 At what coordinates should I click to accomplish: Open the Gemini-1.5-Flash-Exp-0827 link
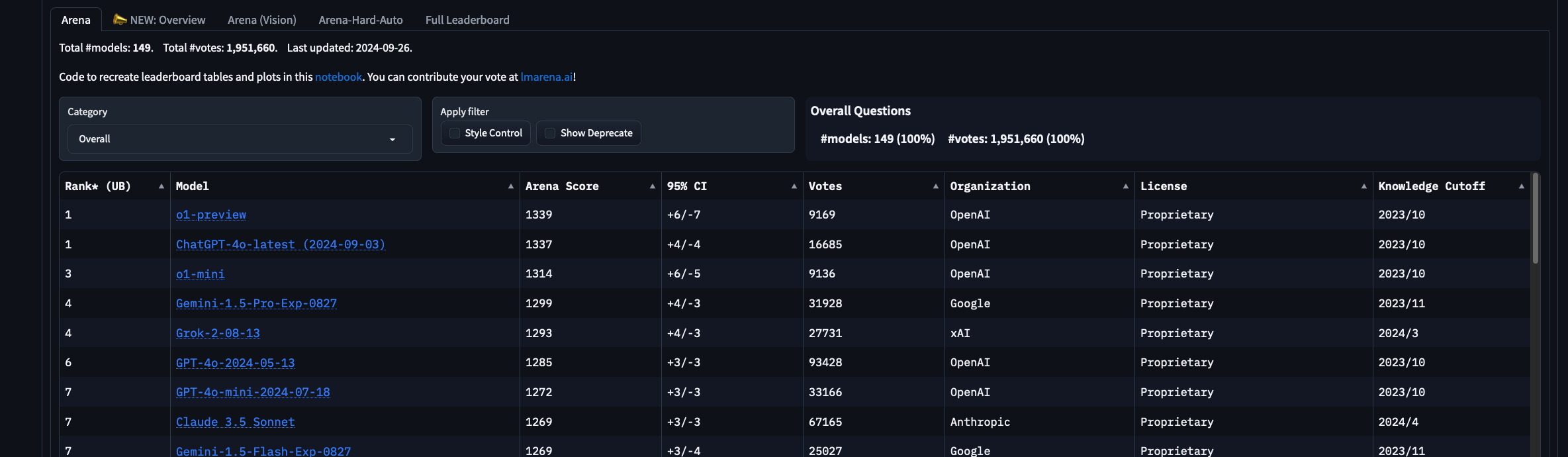point(263,451)
